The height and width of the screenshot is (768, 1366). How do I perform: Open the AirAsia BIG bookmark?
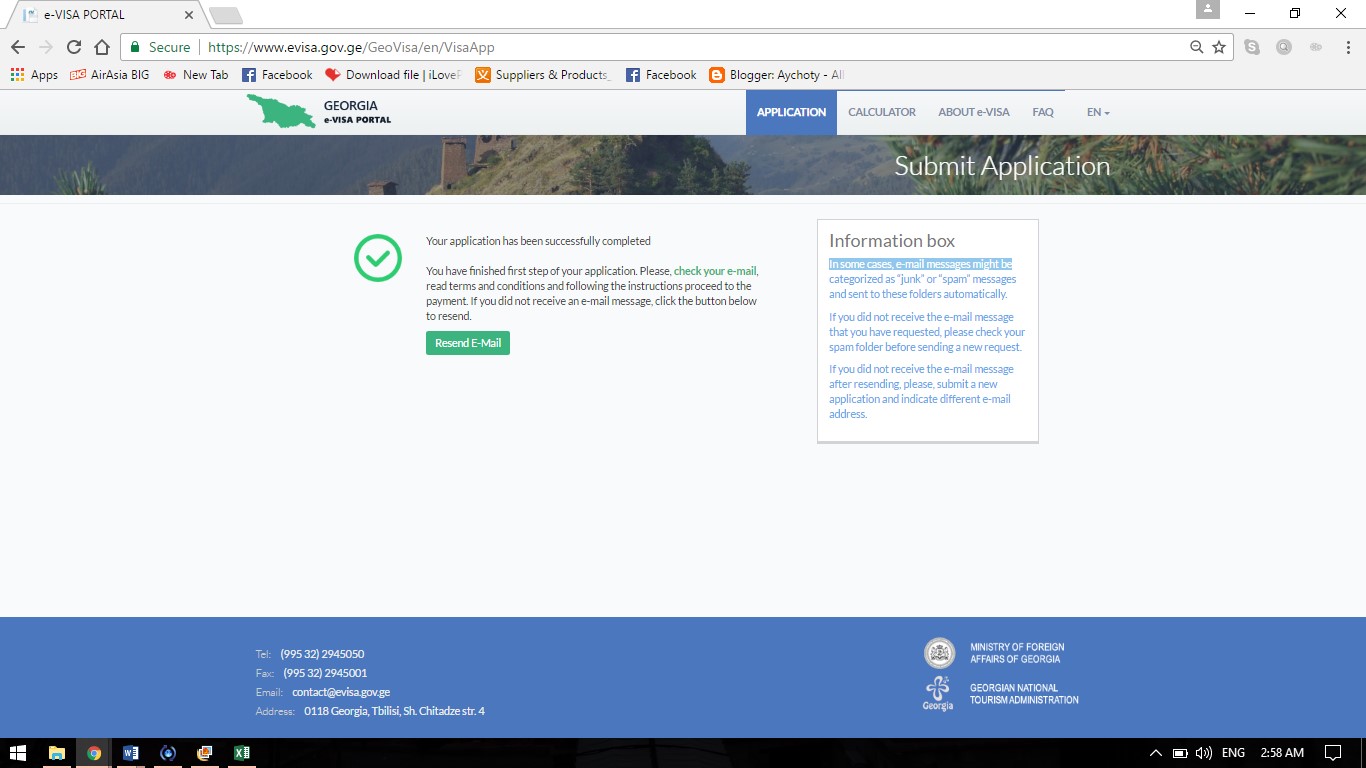coord(109,75)
